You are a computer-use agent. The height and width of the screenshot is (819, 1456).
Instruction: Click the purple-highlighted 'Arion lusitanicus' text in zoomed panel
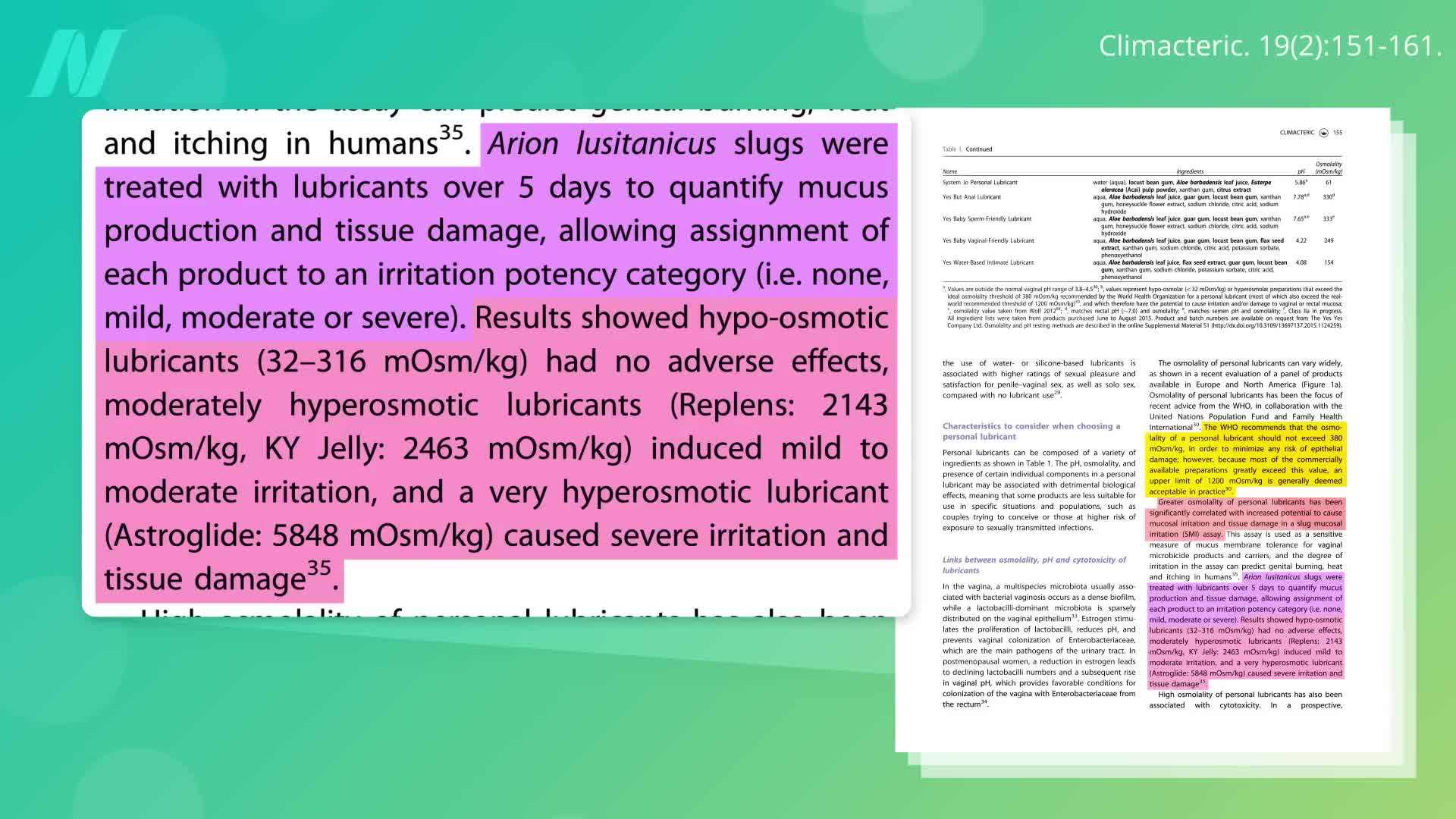click(601, 144)
